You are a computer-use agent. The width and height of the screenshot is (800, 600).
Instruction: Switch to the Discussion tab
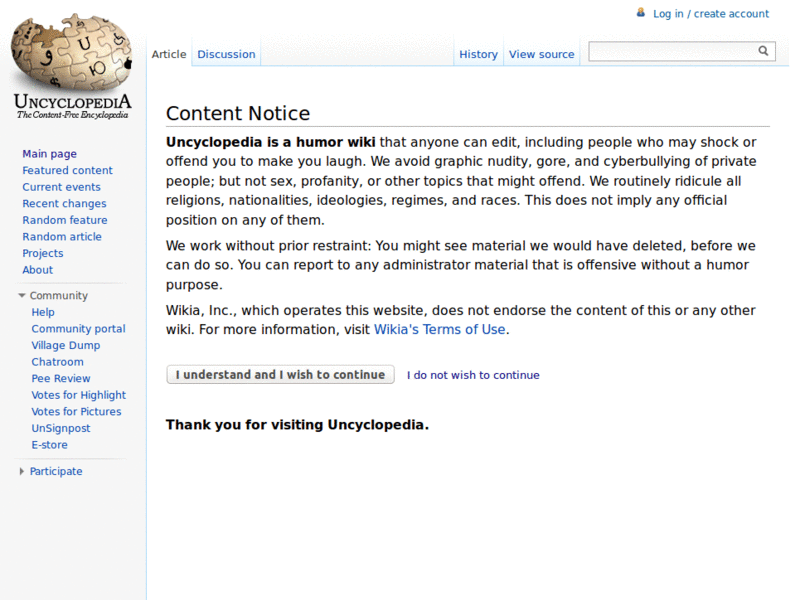coord(226,54)
